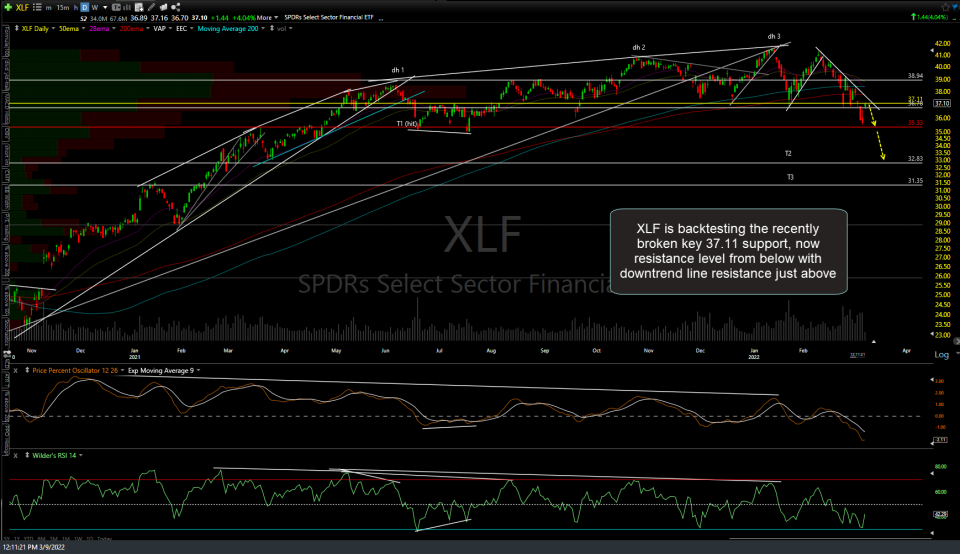Click the green plus add-symbol icon
Viewport: 960px width, 554px height.
(8, 7)
